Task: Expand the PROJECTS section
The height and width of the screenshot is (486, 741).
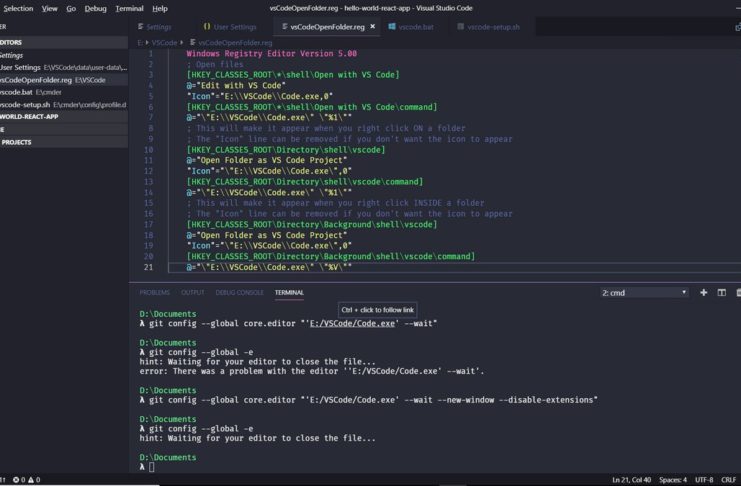Action: tap(64, 142)
